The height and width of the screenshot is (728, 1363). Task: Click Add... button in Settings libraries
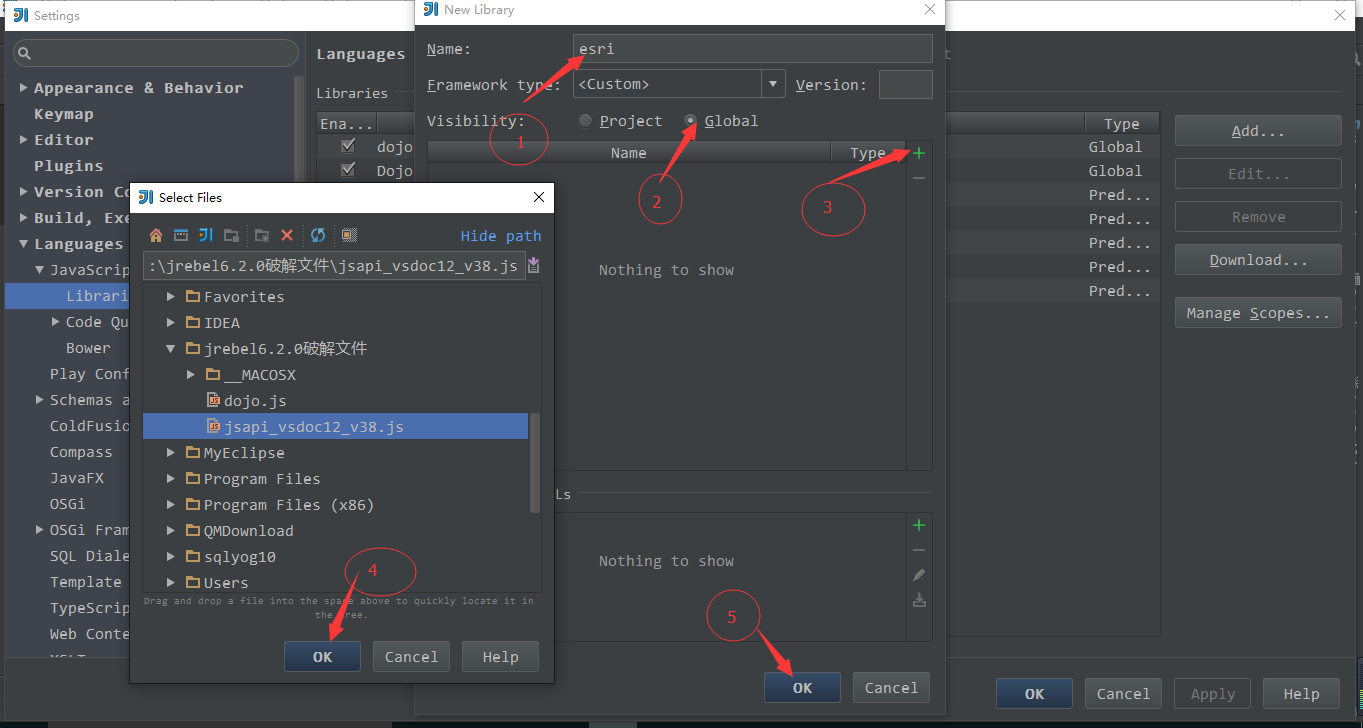click(x=1258, y=131)
